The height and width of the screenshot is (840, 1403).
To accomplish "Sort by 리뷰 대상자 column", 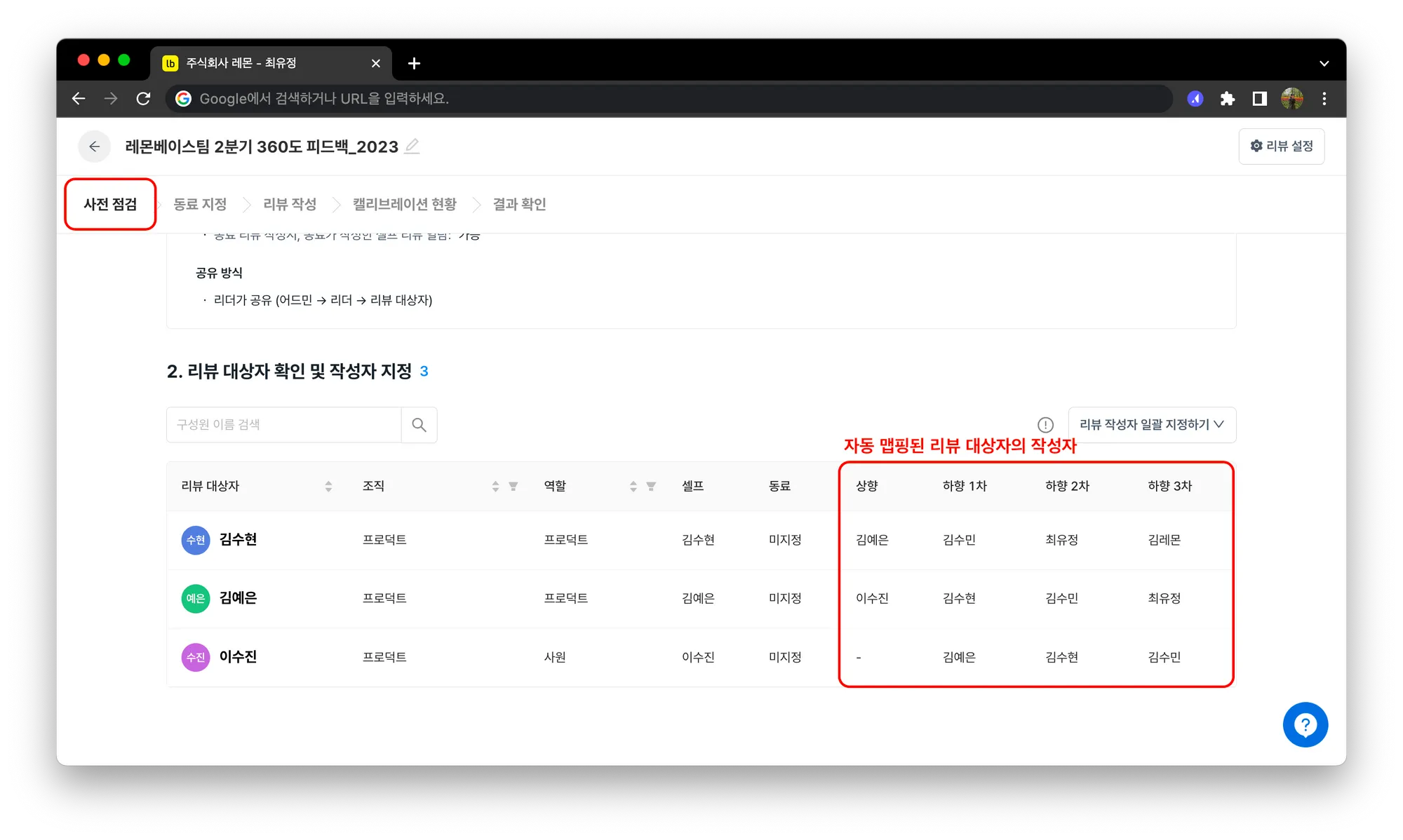I will [328, 486].
